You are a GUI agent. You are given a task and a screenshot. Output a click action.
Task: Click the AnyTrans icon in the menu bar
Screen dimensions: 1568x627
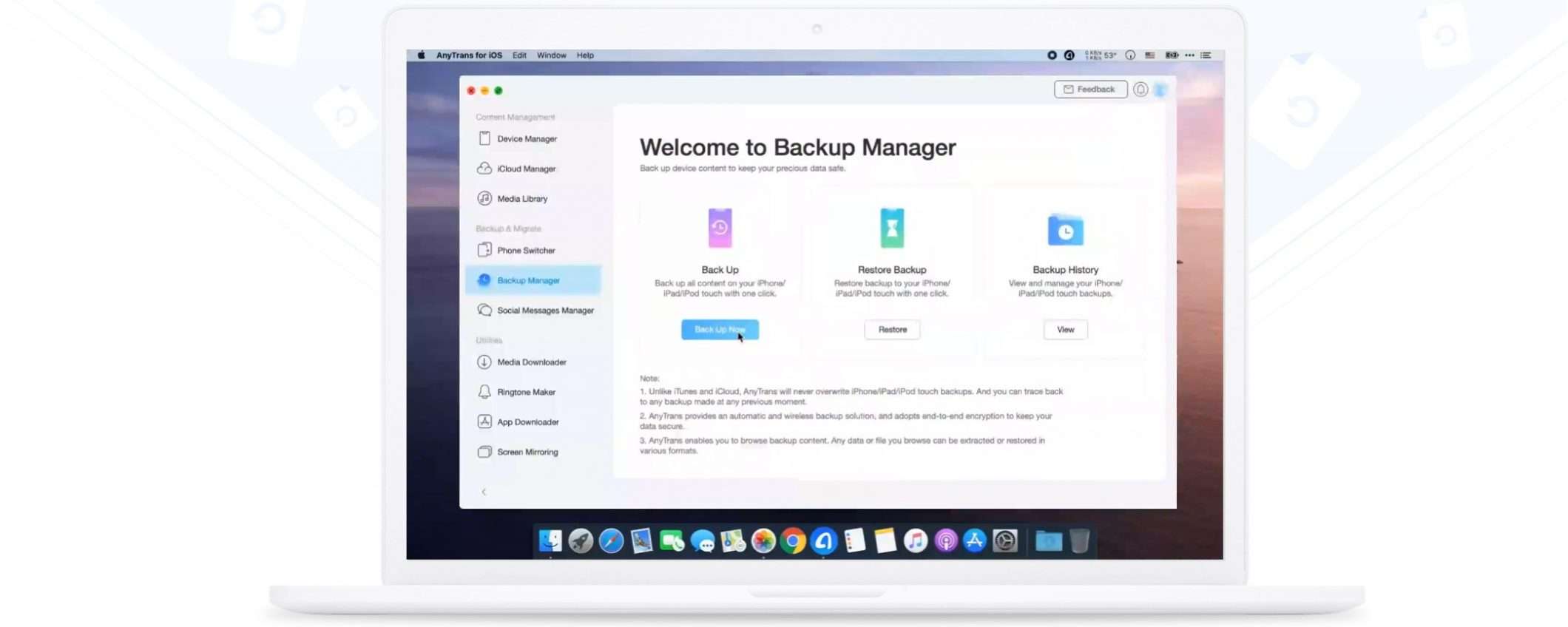tap(1069, 55)
